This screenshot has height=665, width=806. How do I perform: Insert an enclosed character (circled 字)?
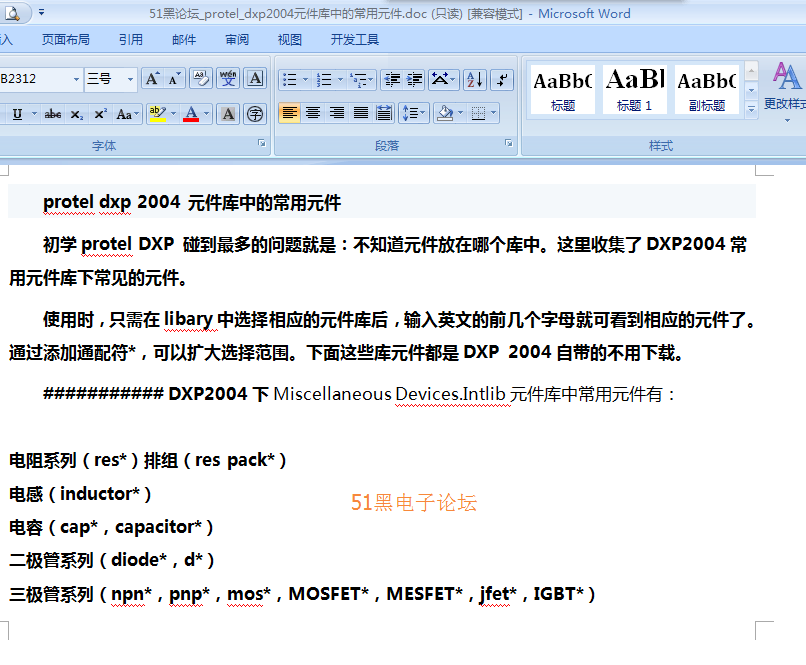pos(255,114)
